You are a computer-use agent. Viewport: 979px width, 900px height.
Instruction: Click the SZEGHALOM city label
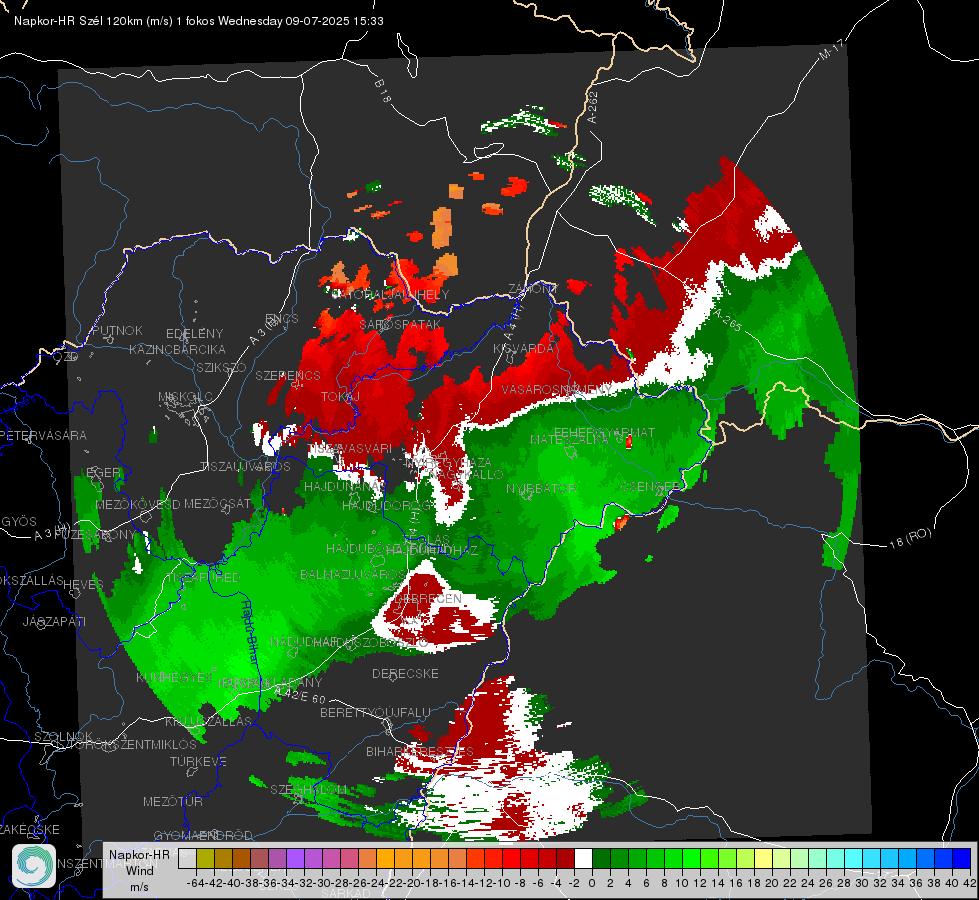tap(308, 790)
